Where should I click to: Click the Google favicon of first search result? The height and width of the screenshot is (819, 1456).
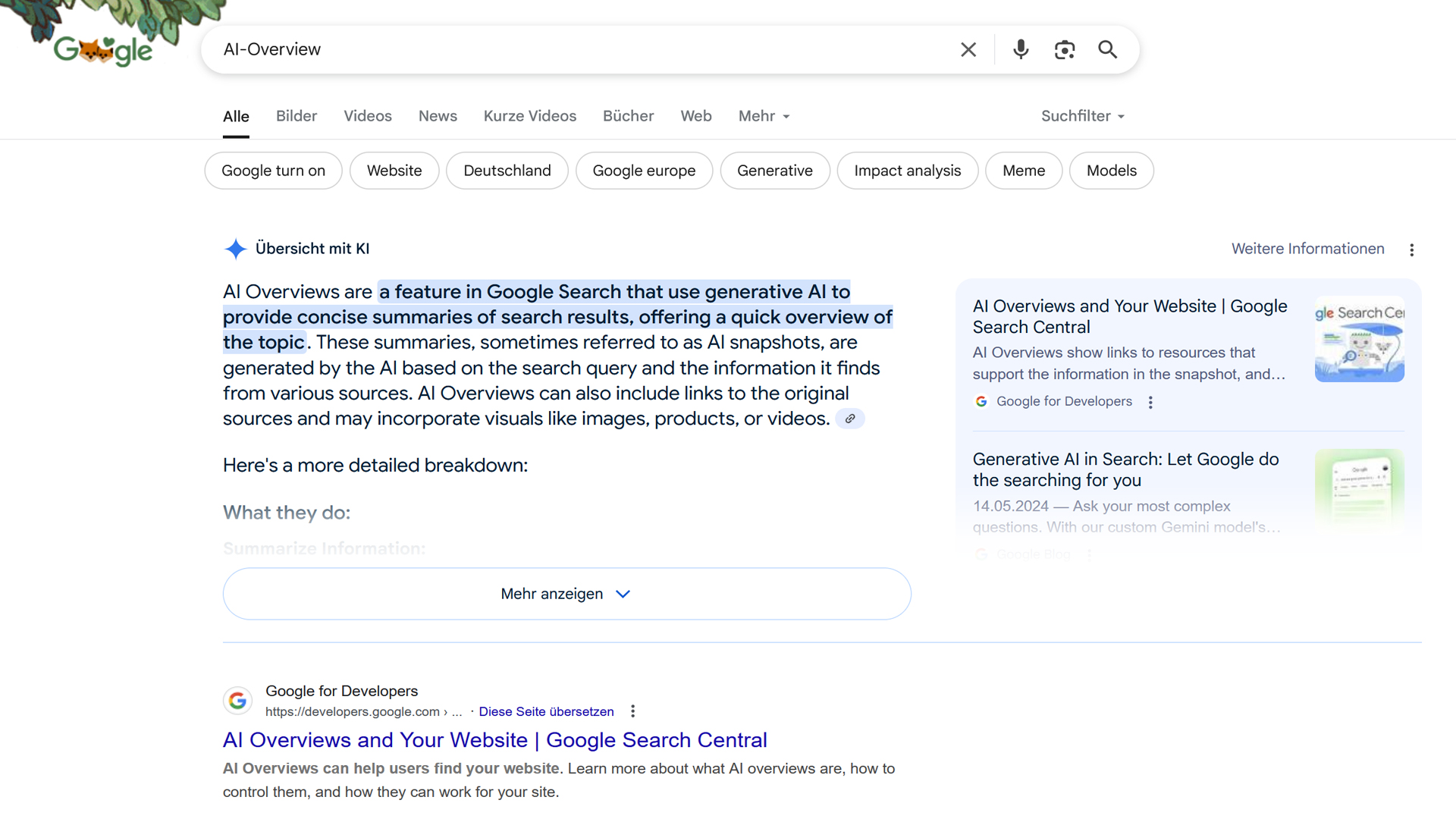click(x=237, y=700)
